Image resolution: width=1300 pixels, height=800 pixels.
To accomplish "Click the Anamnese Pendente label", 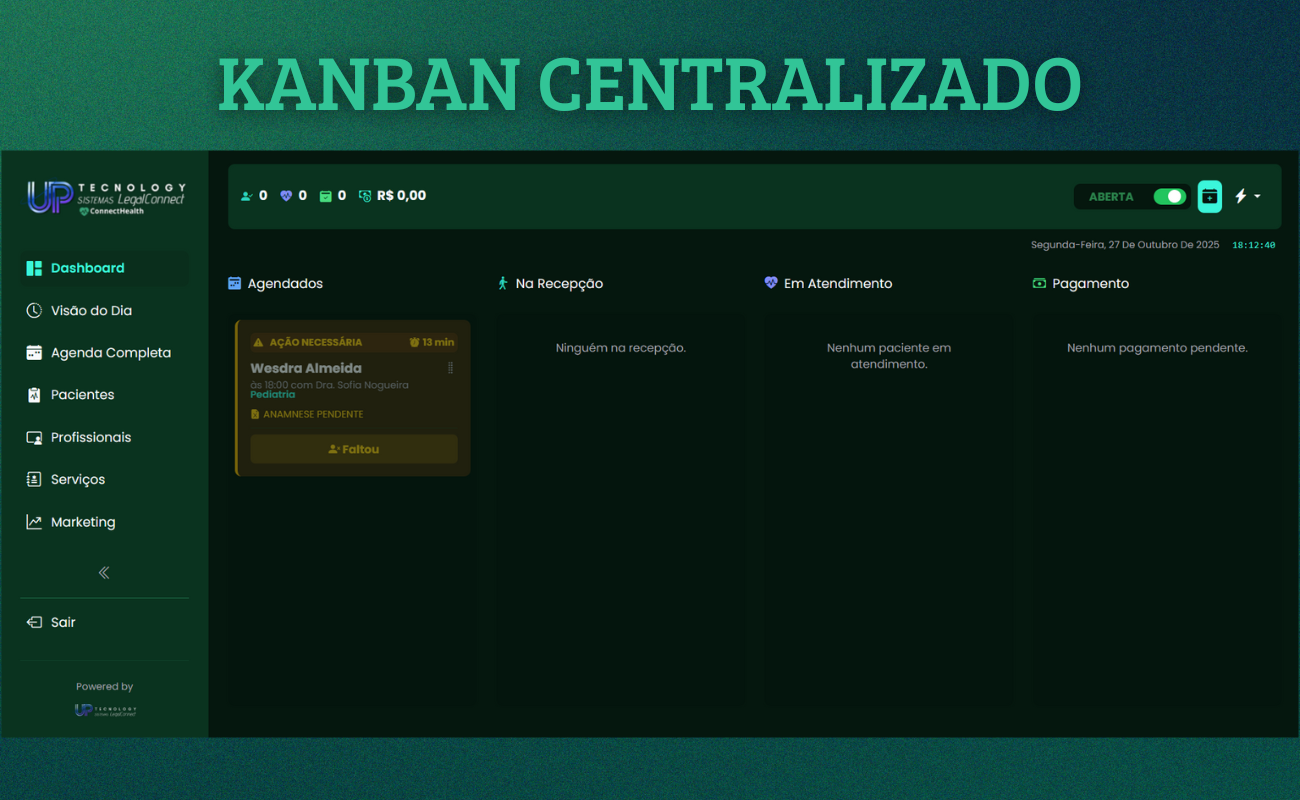I will click(x=312, y=414).
